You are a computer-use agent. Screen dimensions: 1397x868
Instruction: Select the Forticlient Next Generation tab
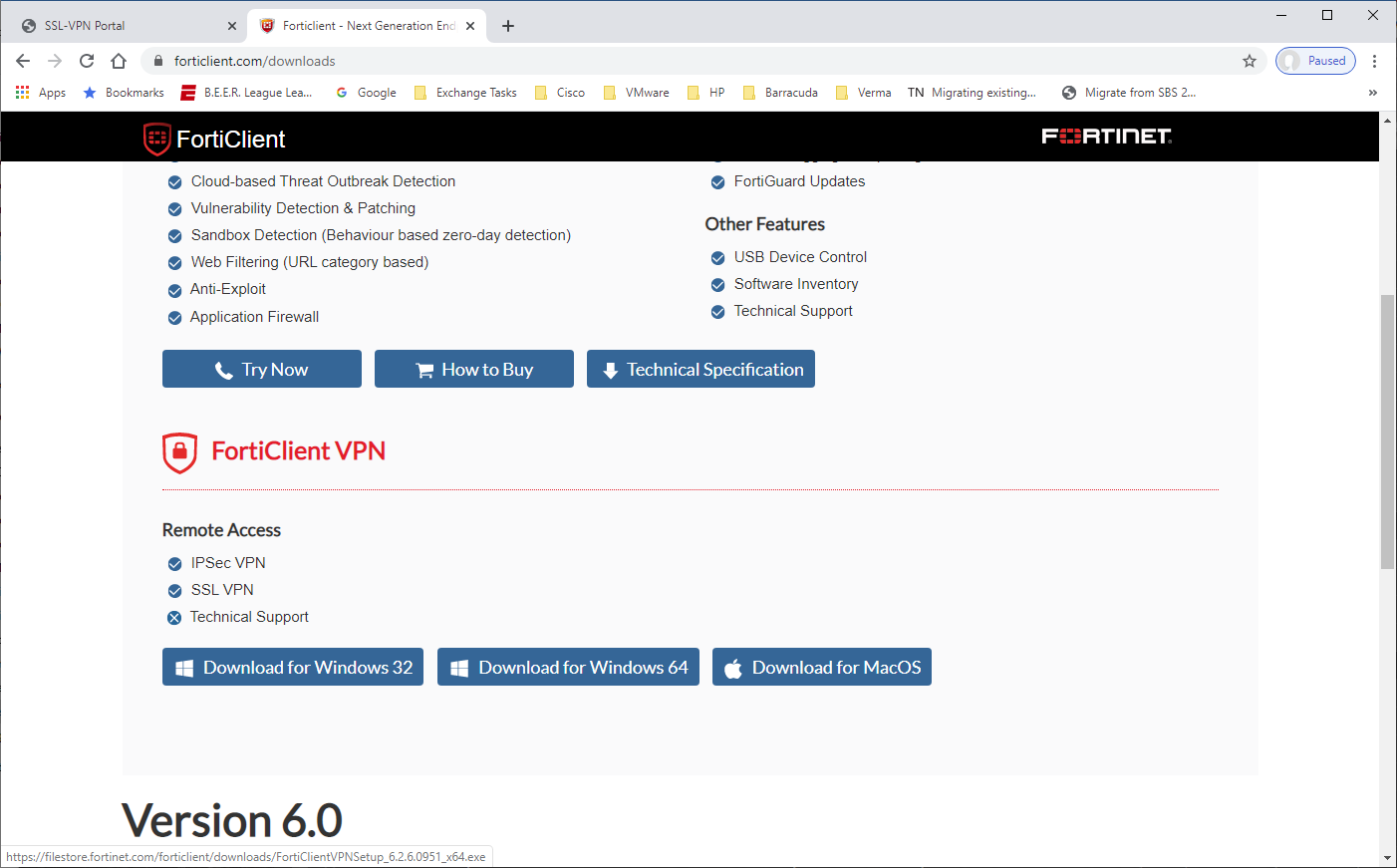coord(368,26)
